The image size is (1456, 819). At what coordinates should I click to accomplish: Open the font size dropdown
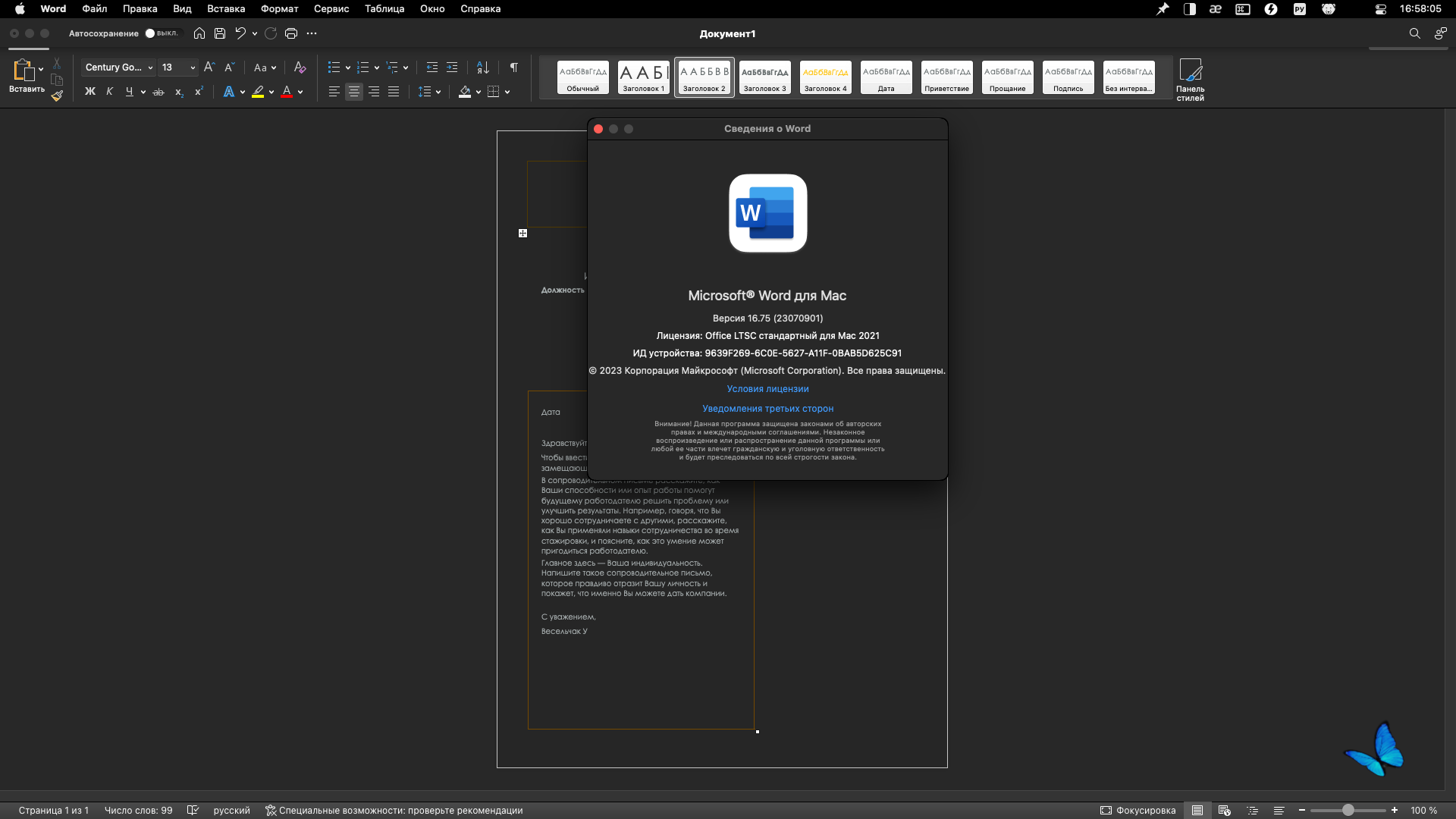[192, 67]
